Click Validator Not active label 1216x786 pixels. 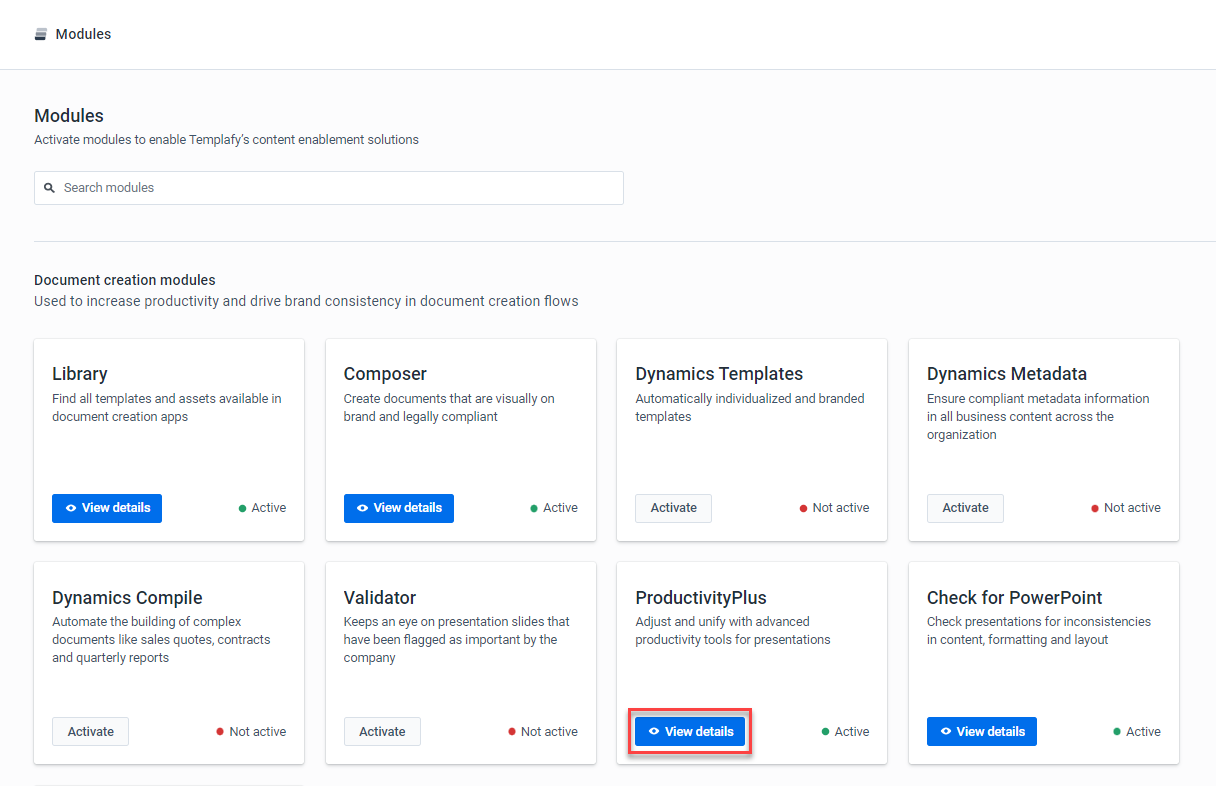pyautogui.click(x=550, y=732)
